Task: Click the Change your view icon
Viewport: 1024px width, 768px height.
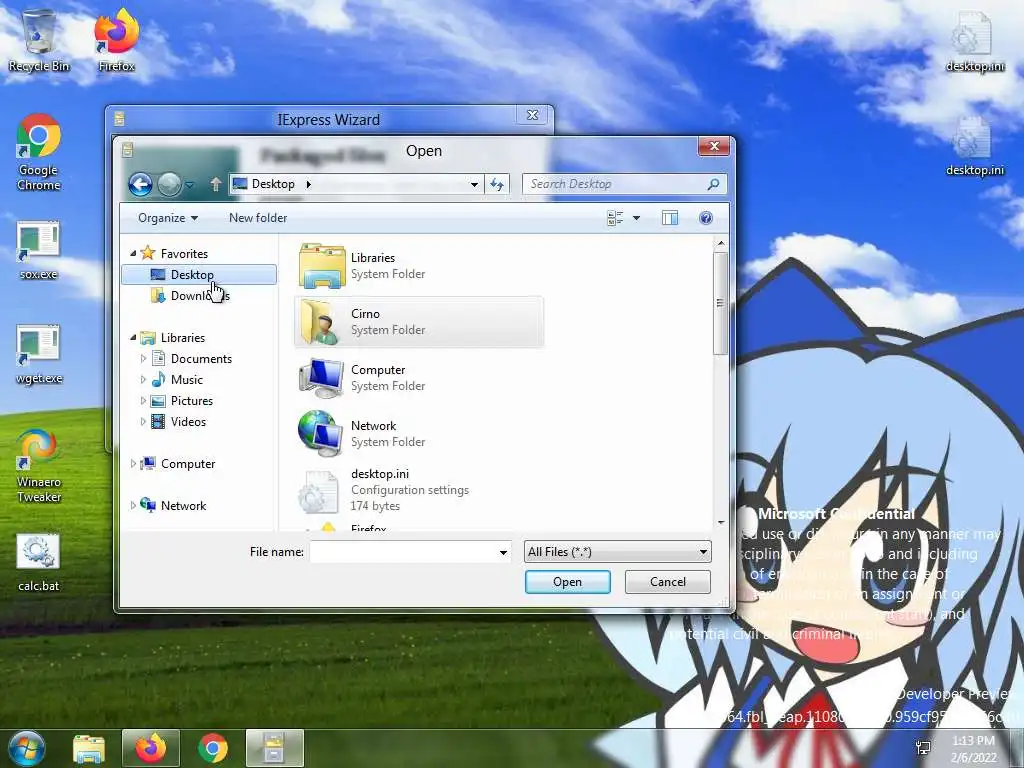Action: 615,218
